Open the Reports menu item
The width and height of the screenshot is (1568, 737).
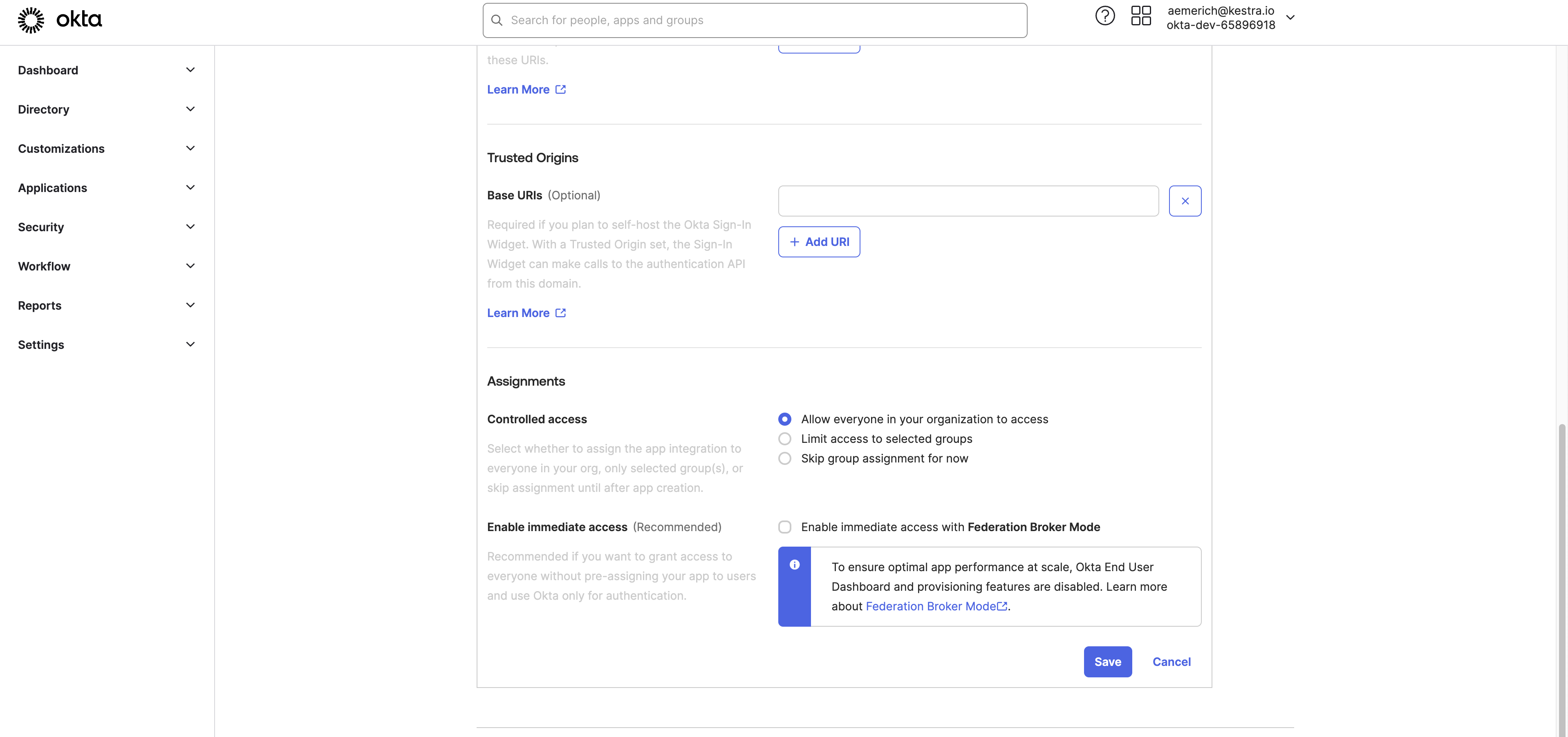click(x=40, y=306)
